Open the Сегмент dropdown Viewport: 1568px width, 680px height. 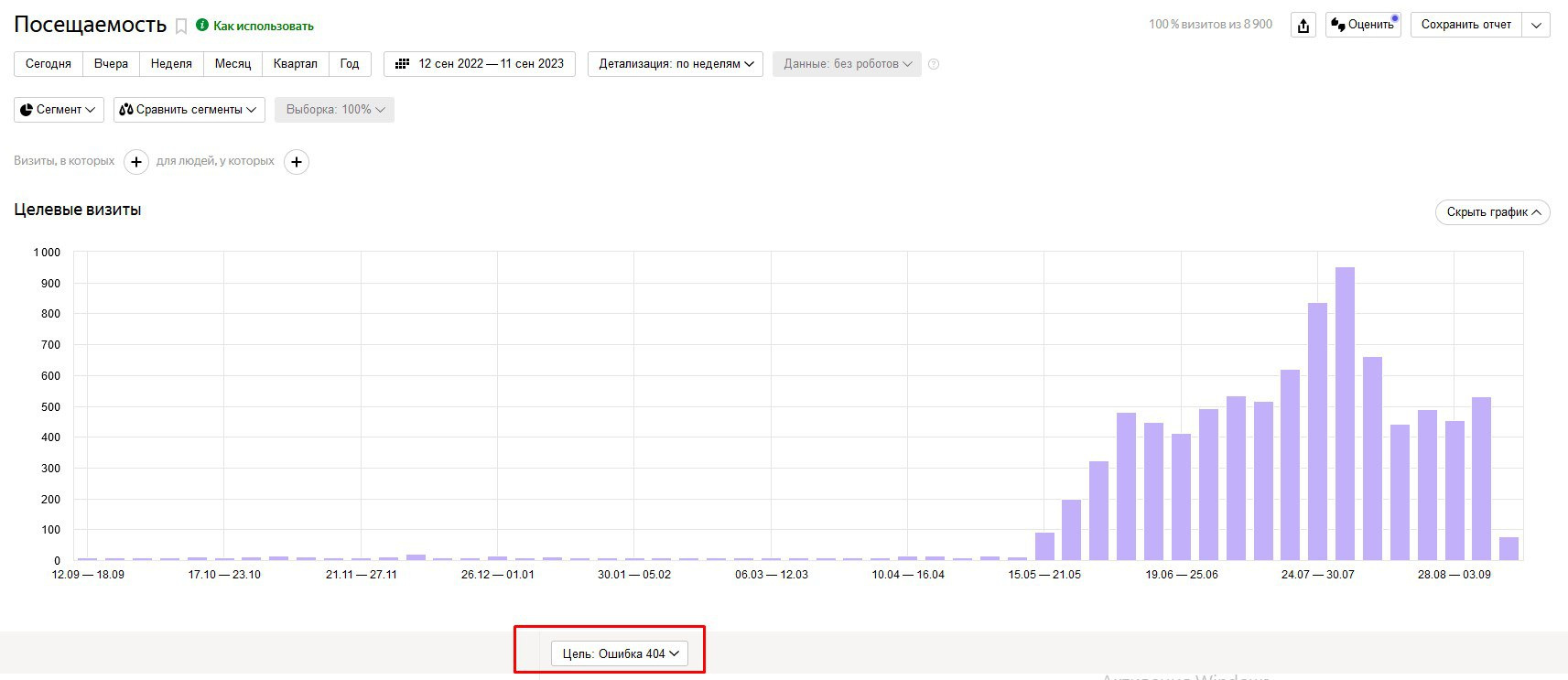click(x=59, y=110)
